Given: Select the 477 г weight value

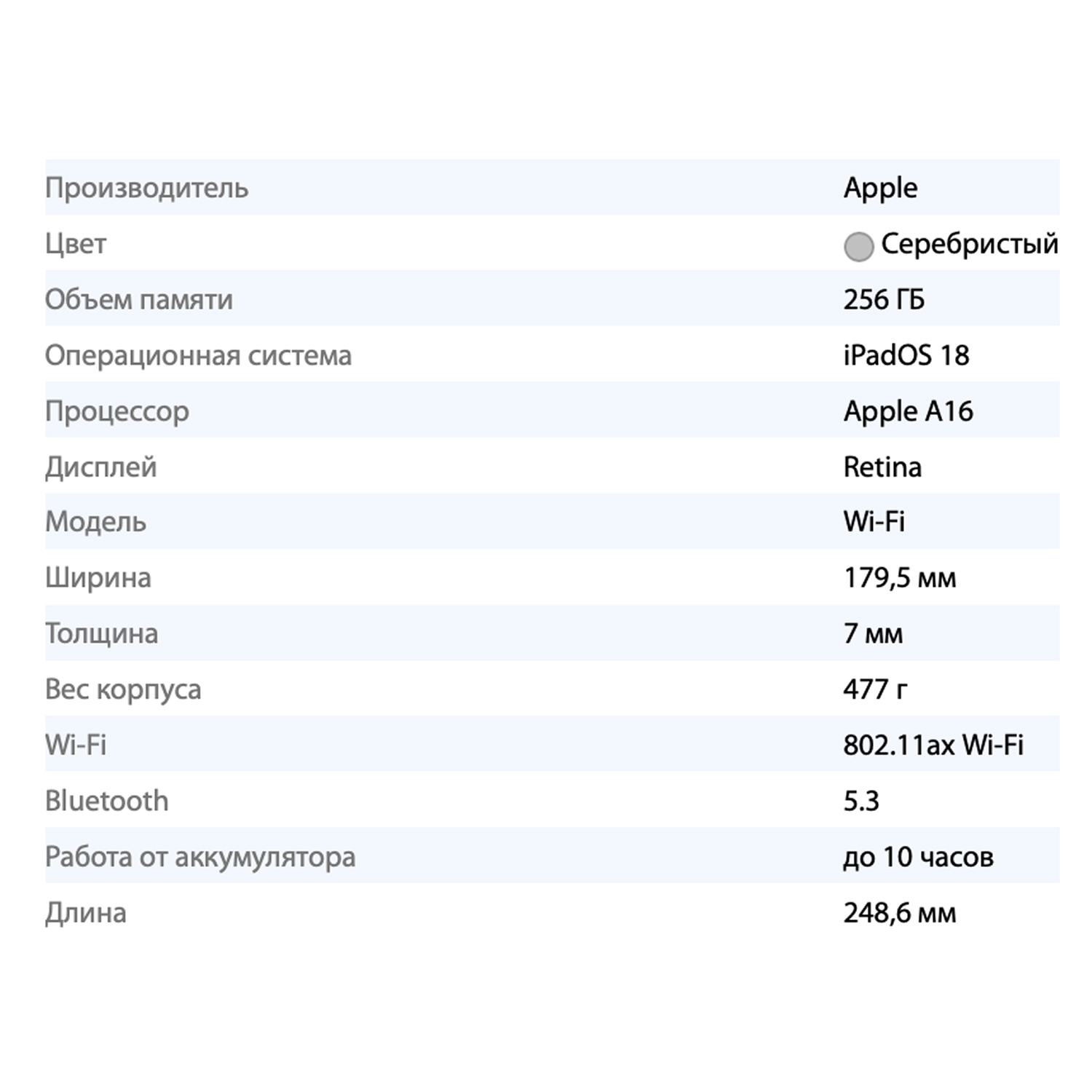Looking at the screenshot, I should [875, 689].
